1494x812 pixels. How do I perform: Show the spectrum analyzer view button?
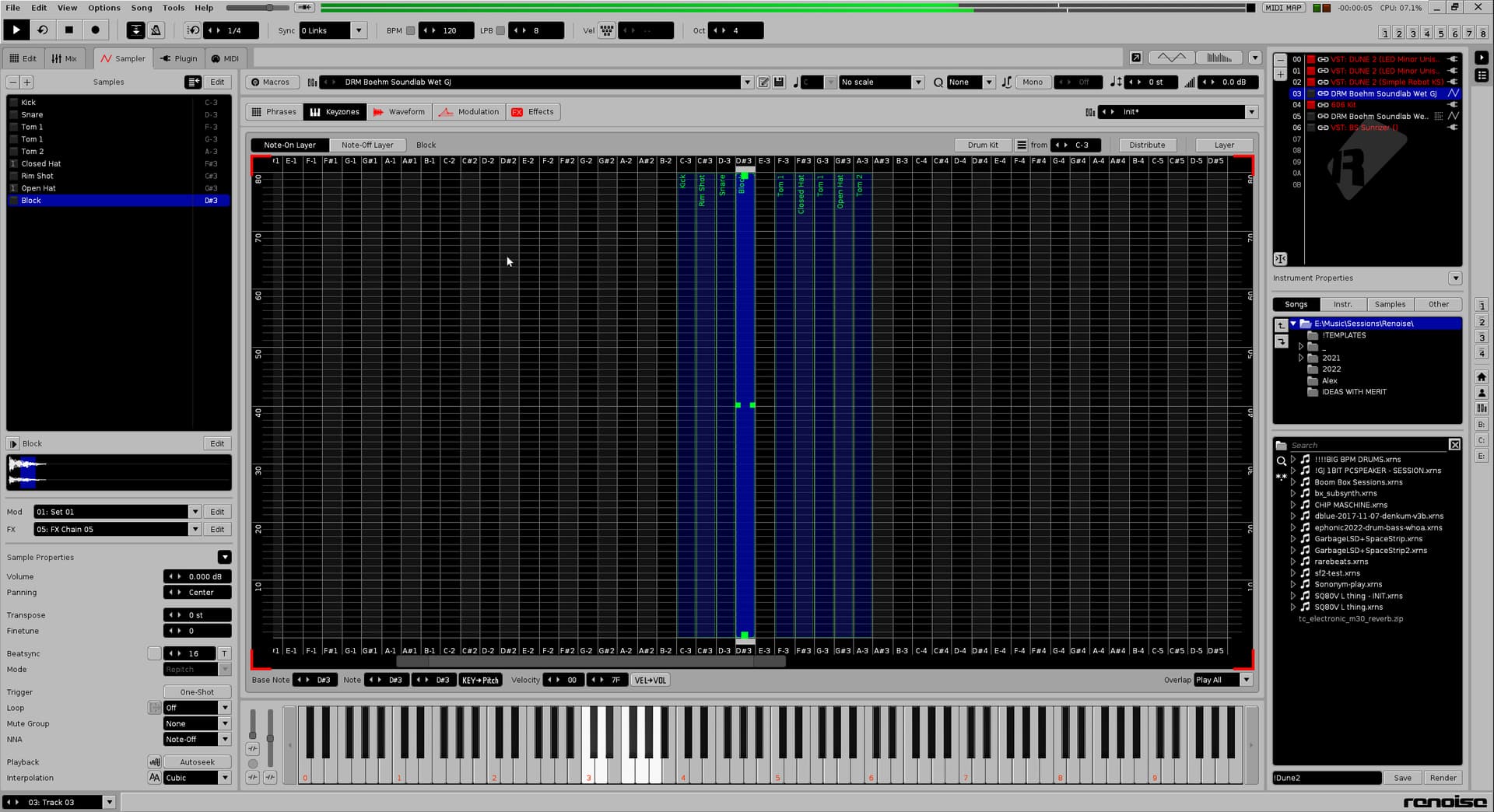1219,58
